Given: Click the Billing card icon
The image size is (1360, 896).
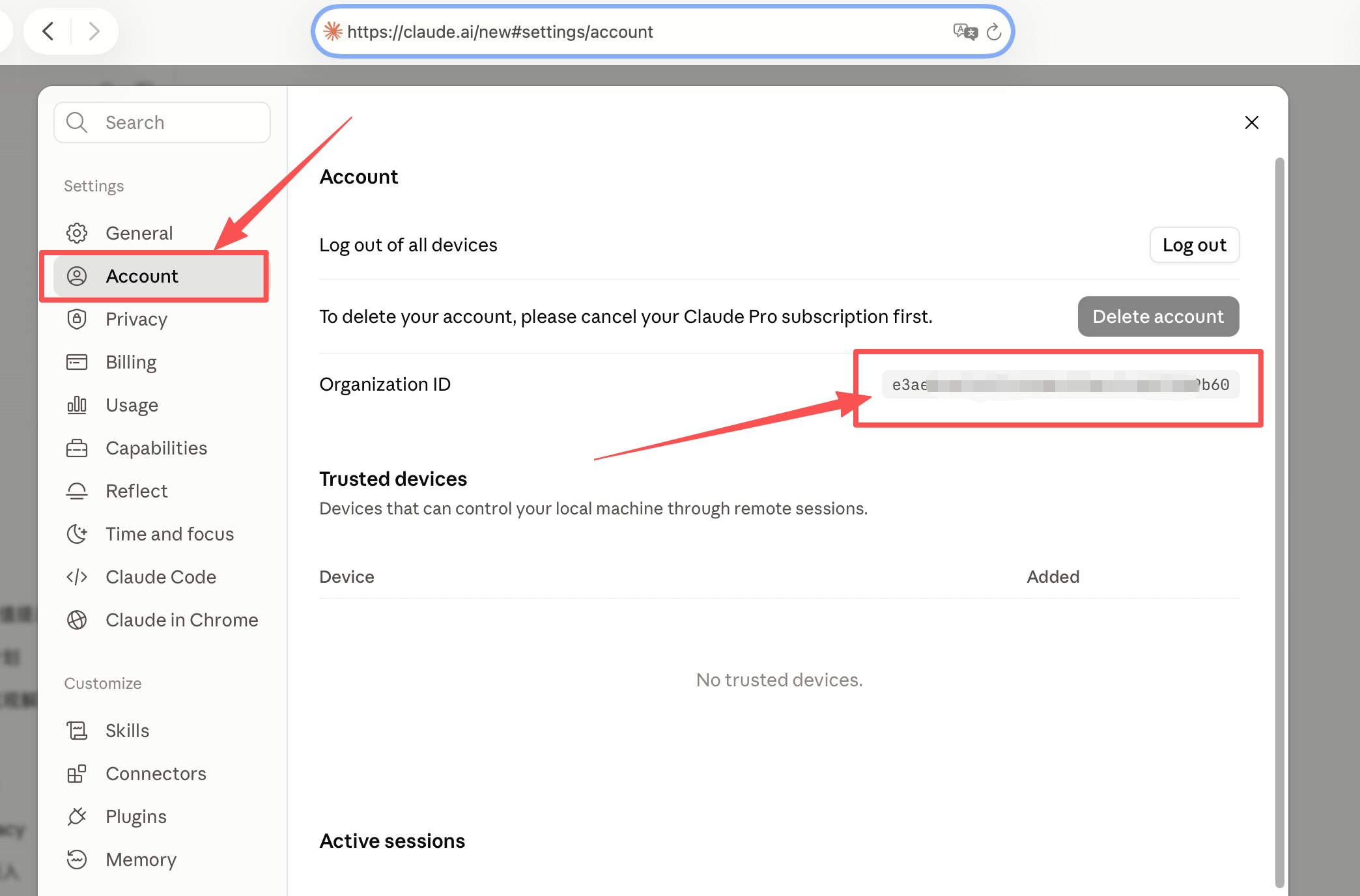Looking at the screenshot, I should tap(77, 362).
